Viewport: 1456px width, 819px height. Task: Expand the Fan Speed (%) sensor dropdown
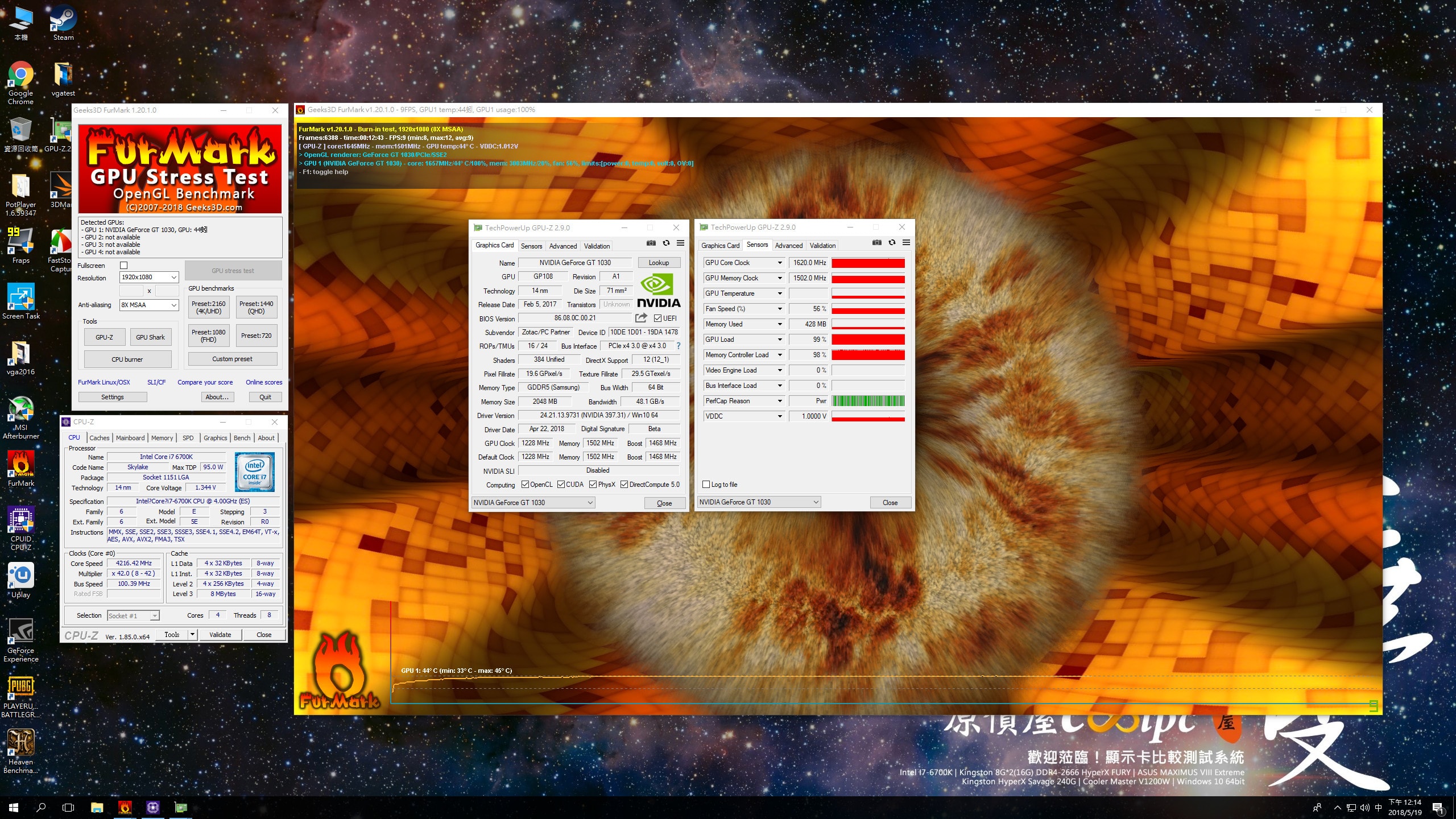pyautogui.click(x=780, y=309)
